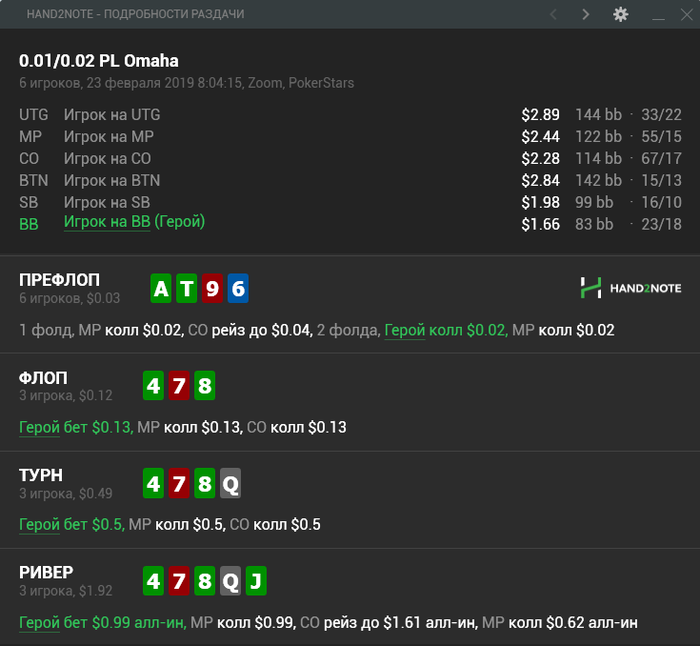Click UTG stack '$2.89'
The height and width of the screenshot is (646, 700).
[x=541, y=115]
